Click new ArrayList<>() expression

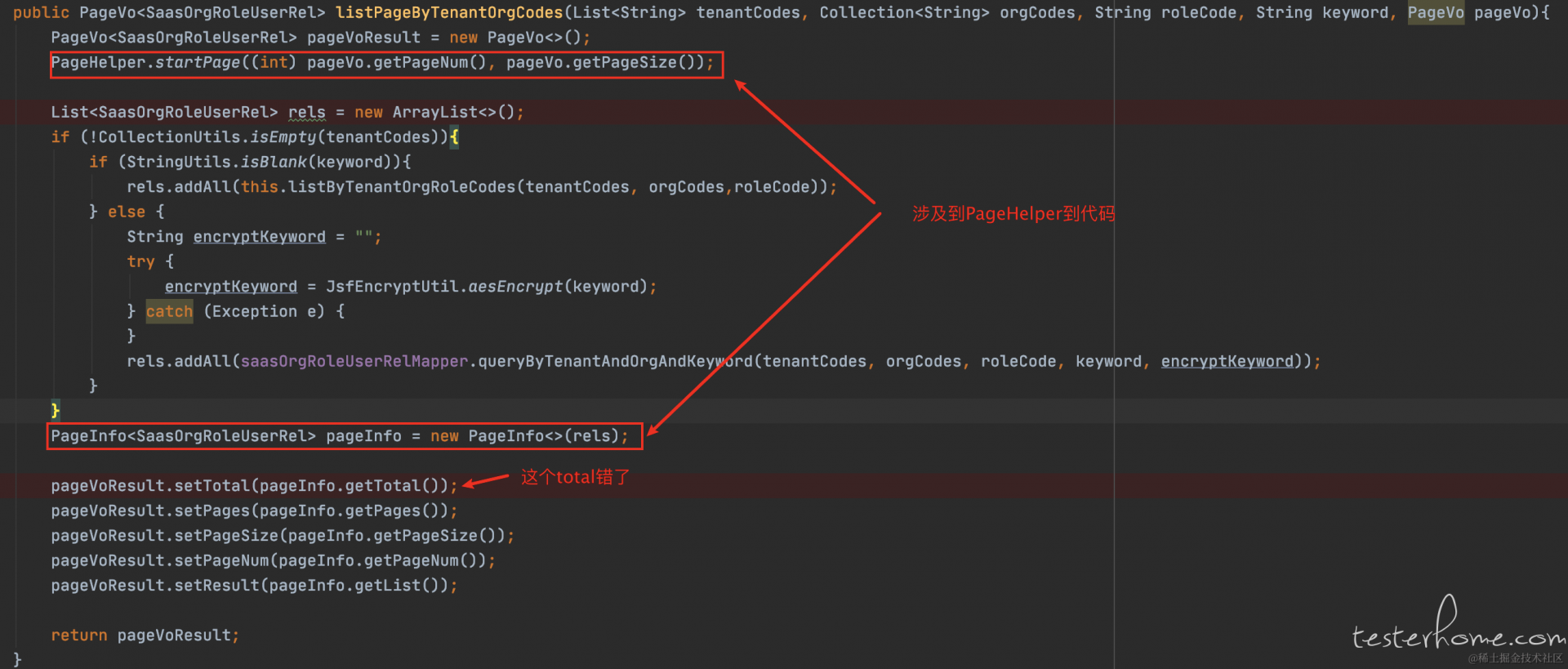[434, 113]
